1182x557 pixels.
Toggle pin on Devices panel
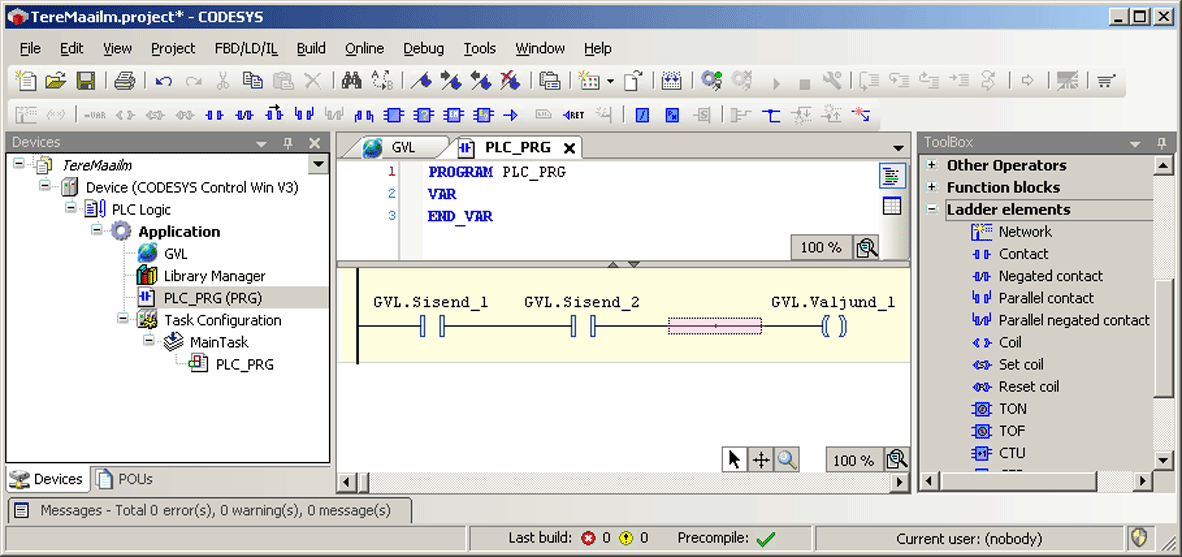point(287,143)
